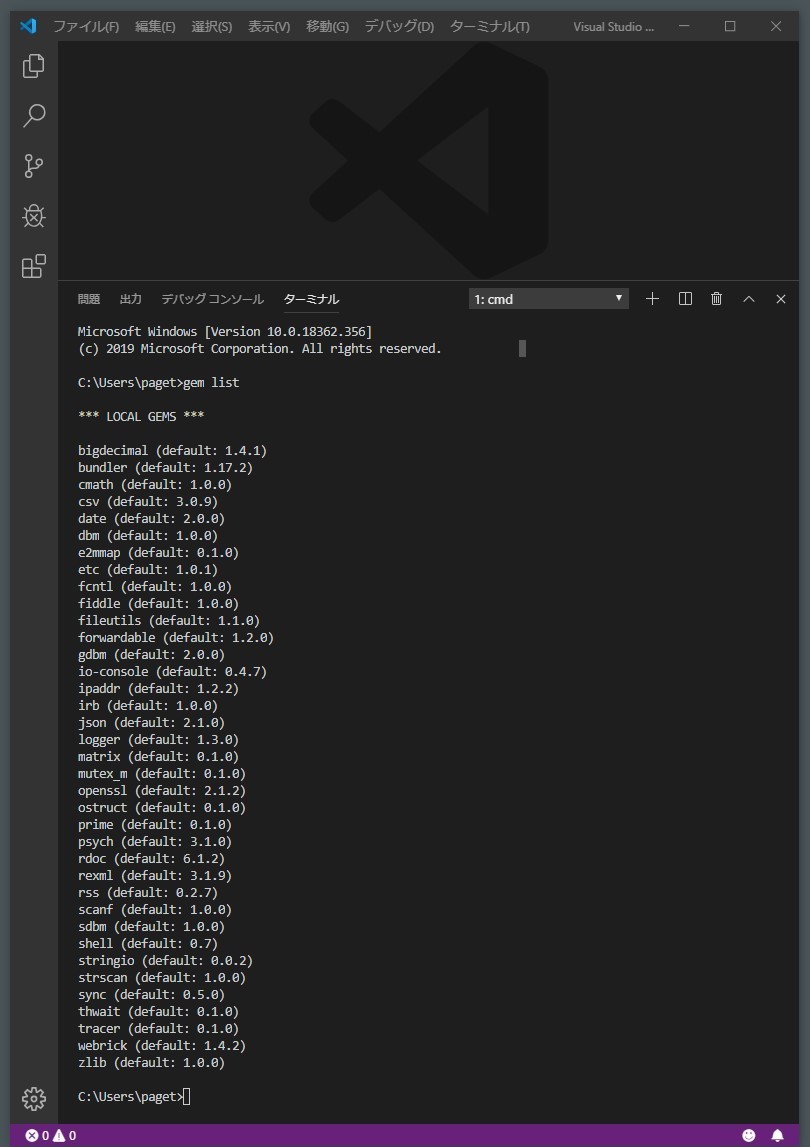
Task: Switch to the 問題 panel tab
Action: (x=89, y=298)
